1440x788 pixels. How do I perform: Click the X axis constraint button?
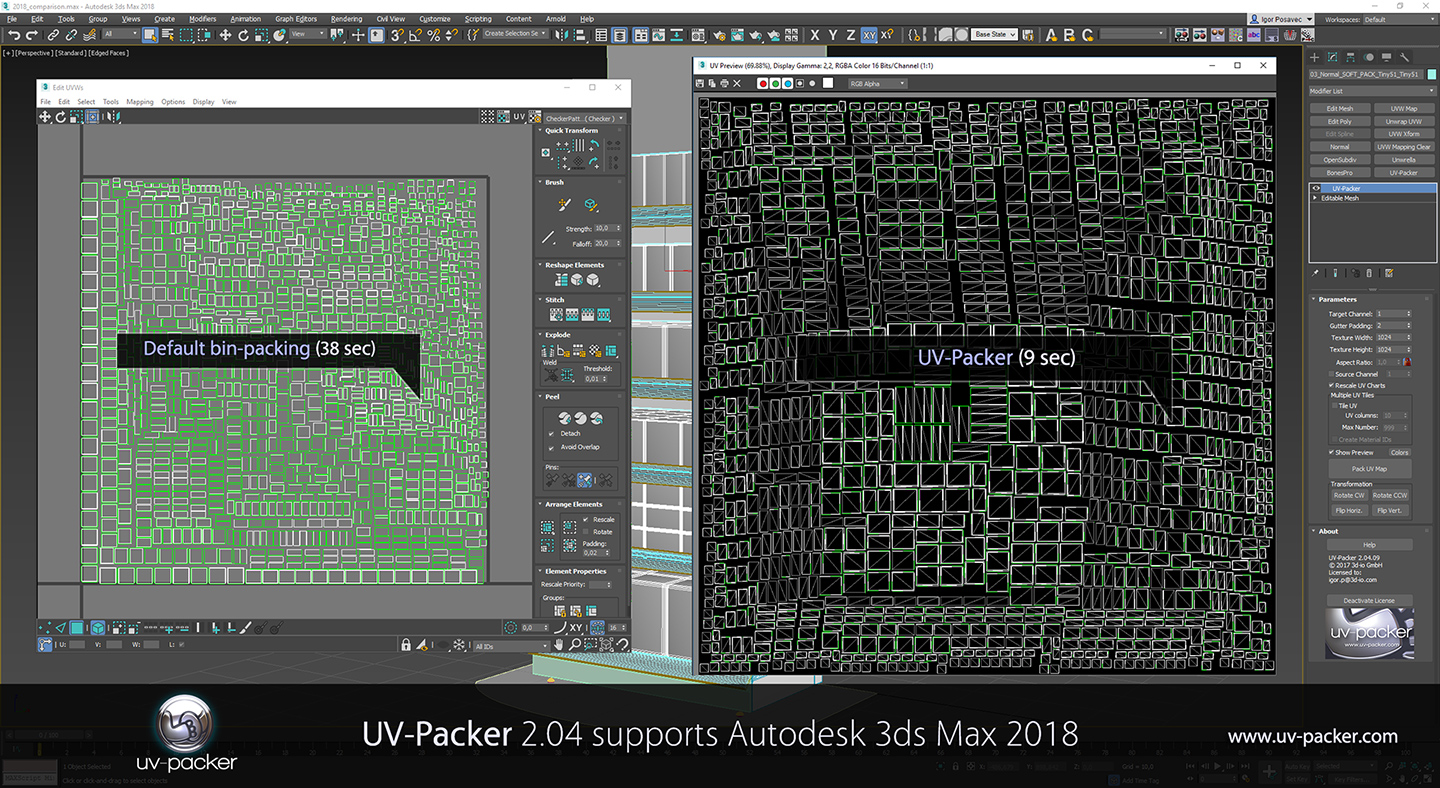pyautogui.click(x=815, y=35)
